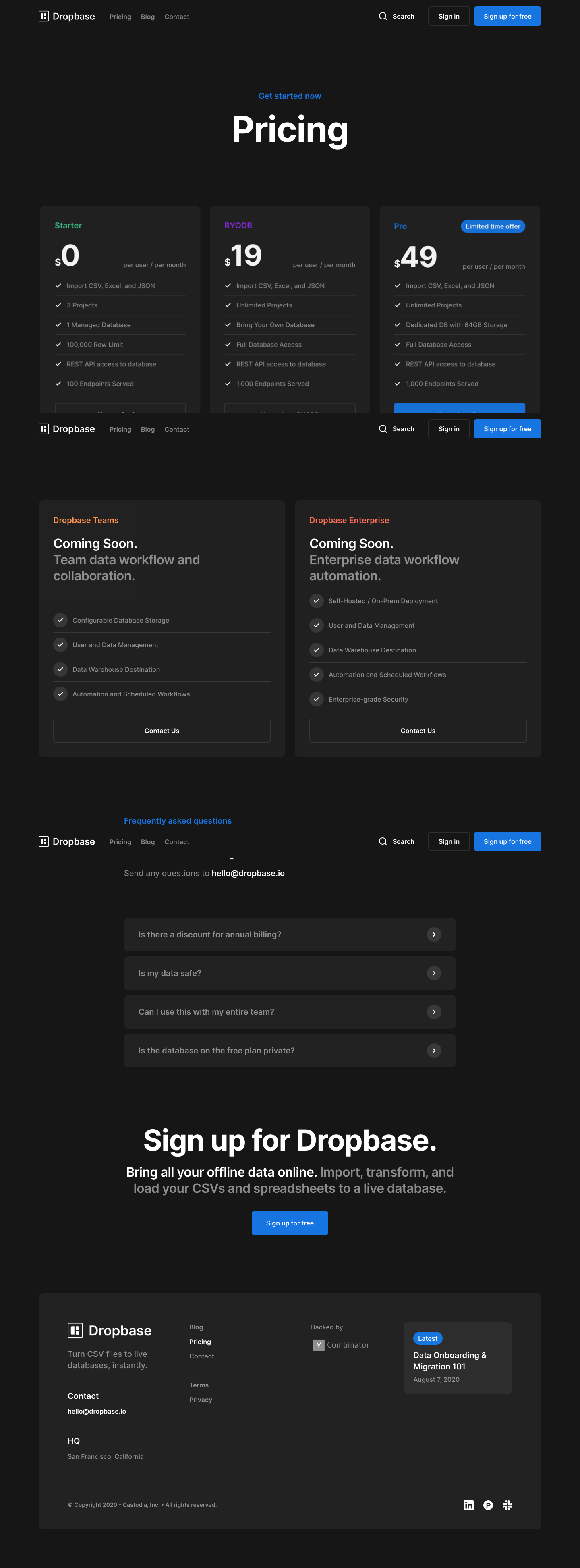Screen dimensions: 580x1568
Task: Click the Search field in the bar over the FAQ heading
Action: pos(396,841)
